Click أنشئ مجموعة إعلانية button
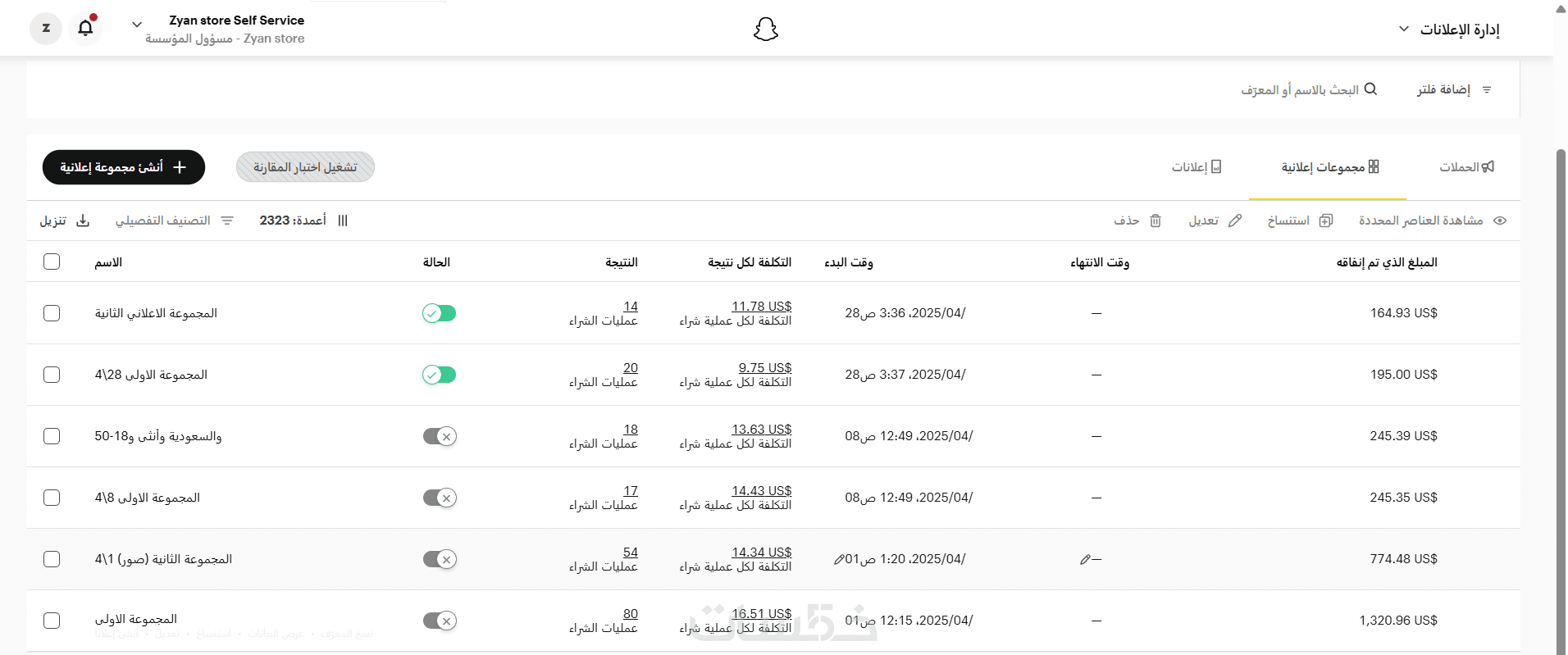The height and width of the screenshot is (655, 1568). 124,167
